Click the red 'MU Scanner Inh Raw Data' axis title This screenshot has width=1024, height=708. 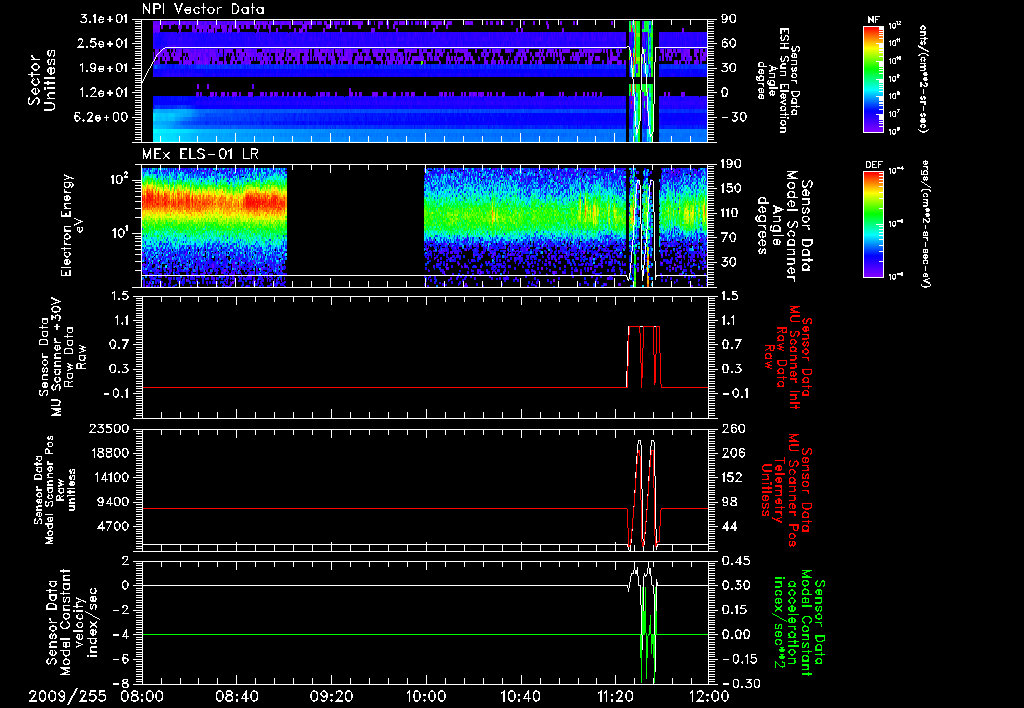pyautogui.click(x=787, y=357)
